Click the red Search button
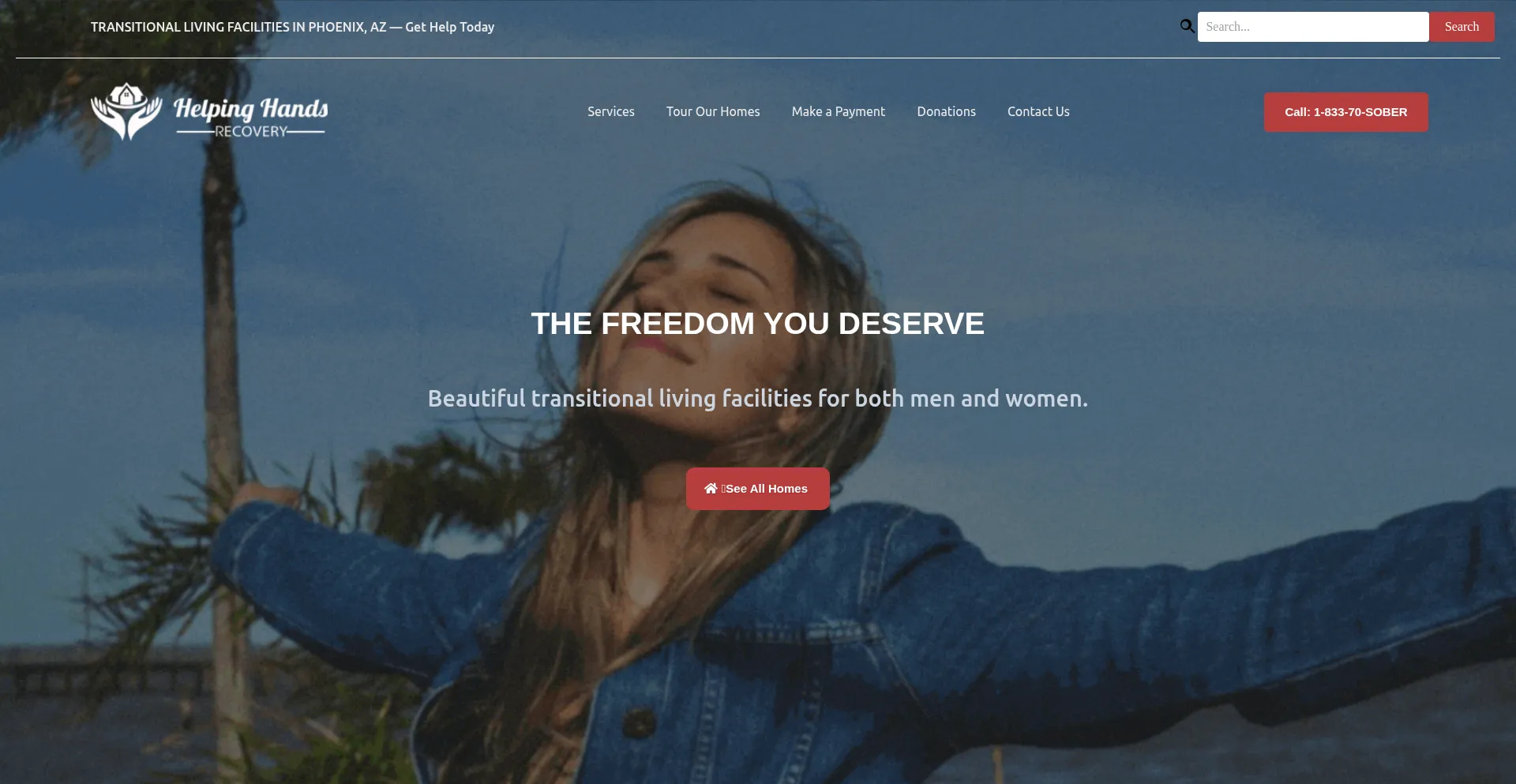 pos(1462,27)
